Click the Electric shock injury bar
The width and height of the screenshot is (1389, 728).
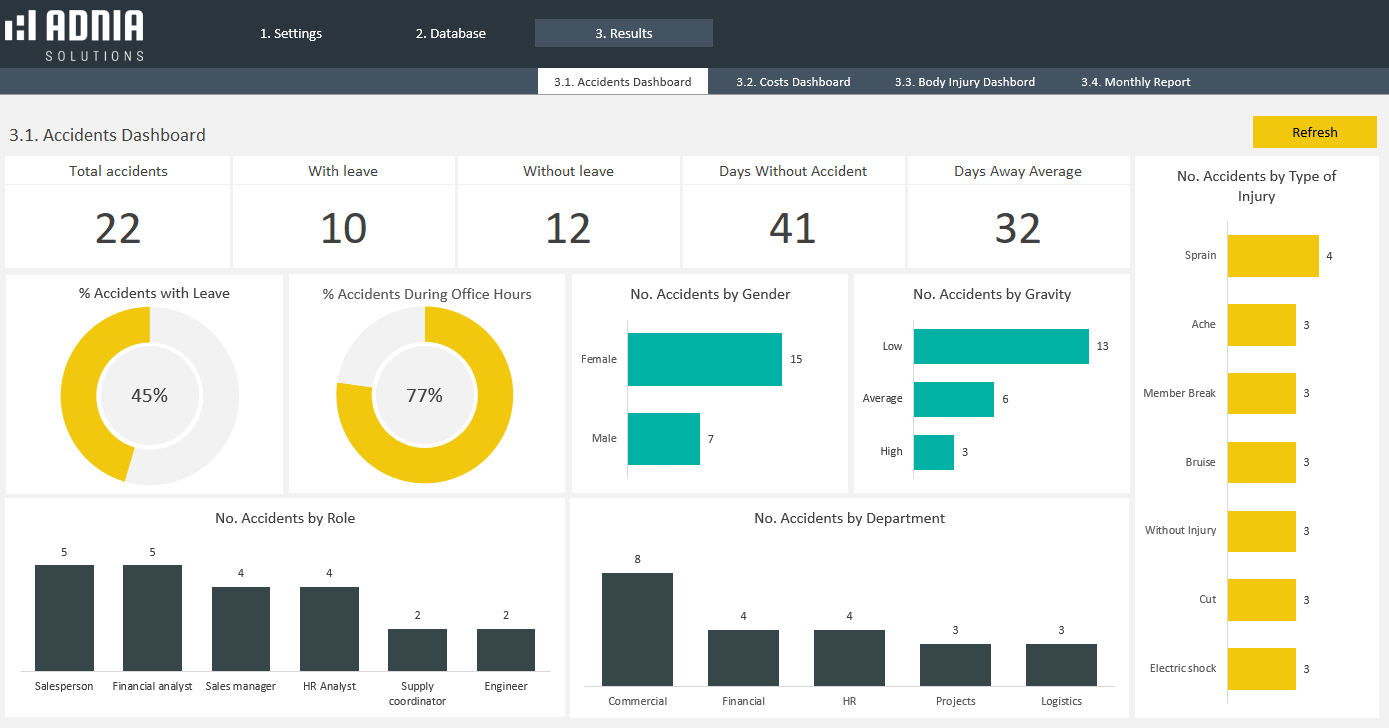click(x=1261, y=669)
